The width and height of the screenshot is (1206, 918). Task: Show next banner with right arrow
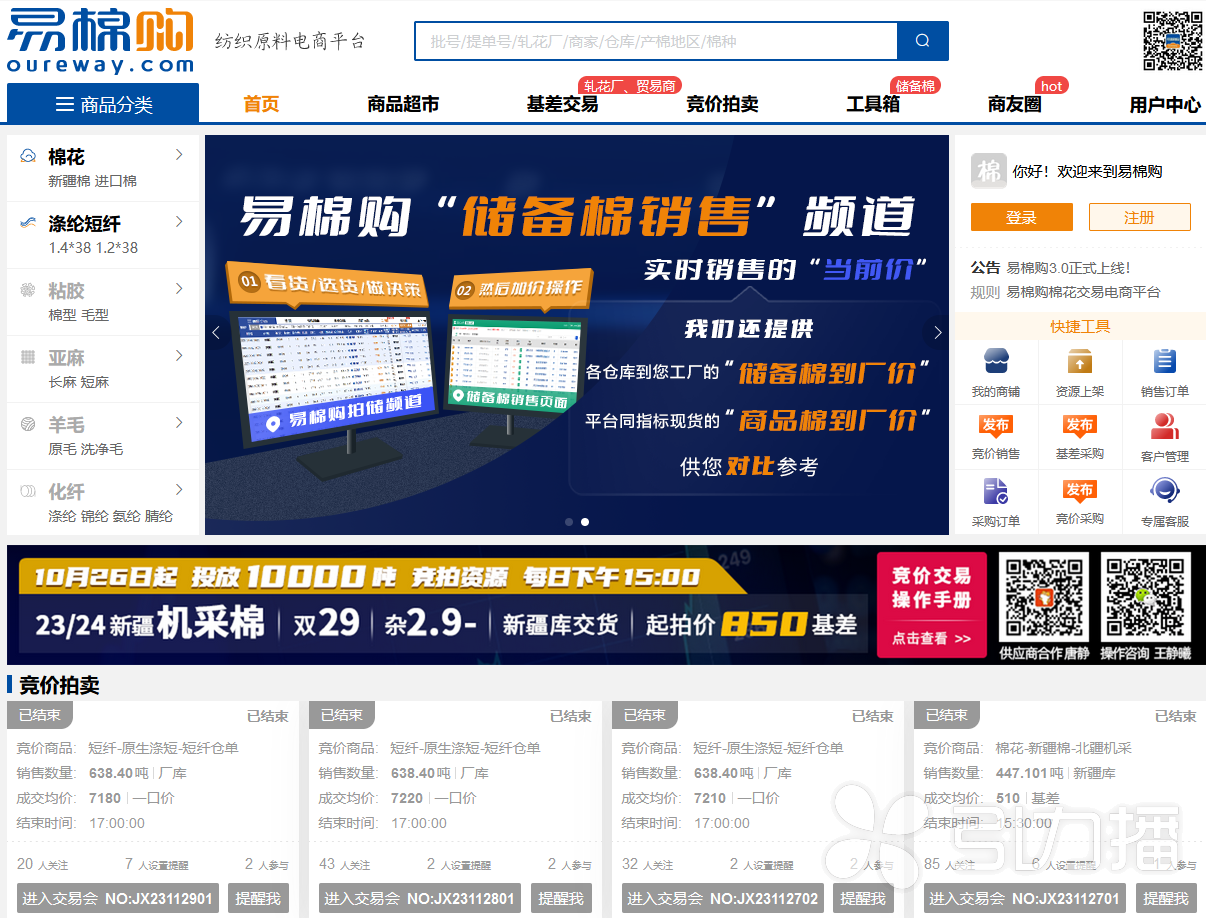[937, 333]
